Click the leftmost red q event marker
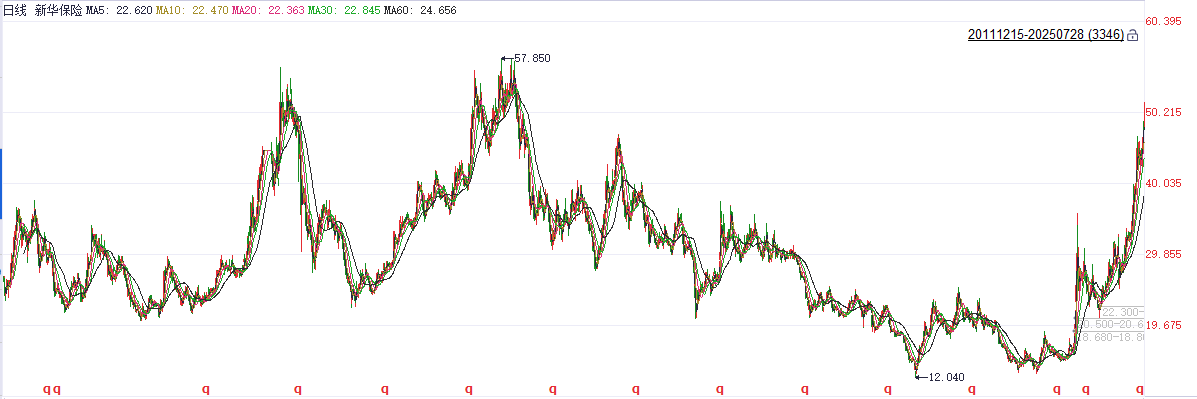Image resolution: width=1197 pixels, height=399 pixels. click(46, 388)
